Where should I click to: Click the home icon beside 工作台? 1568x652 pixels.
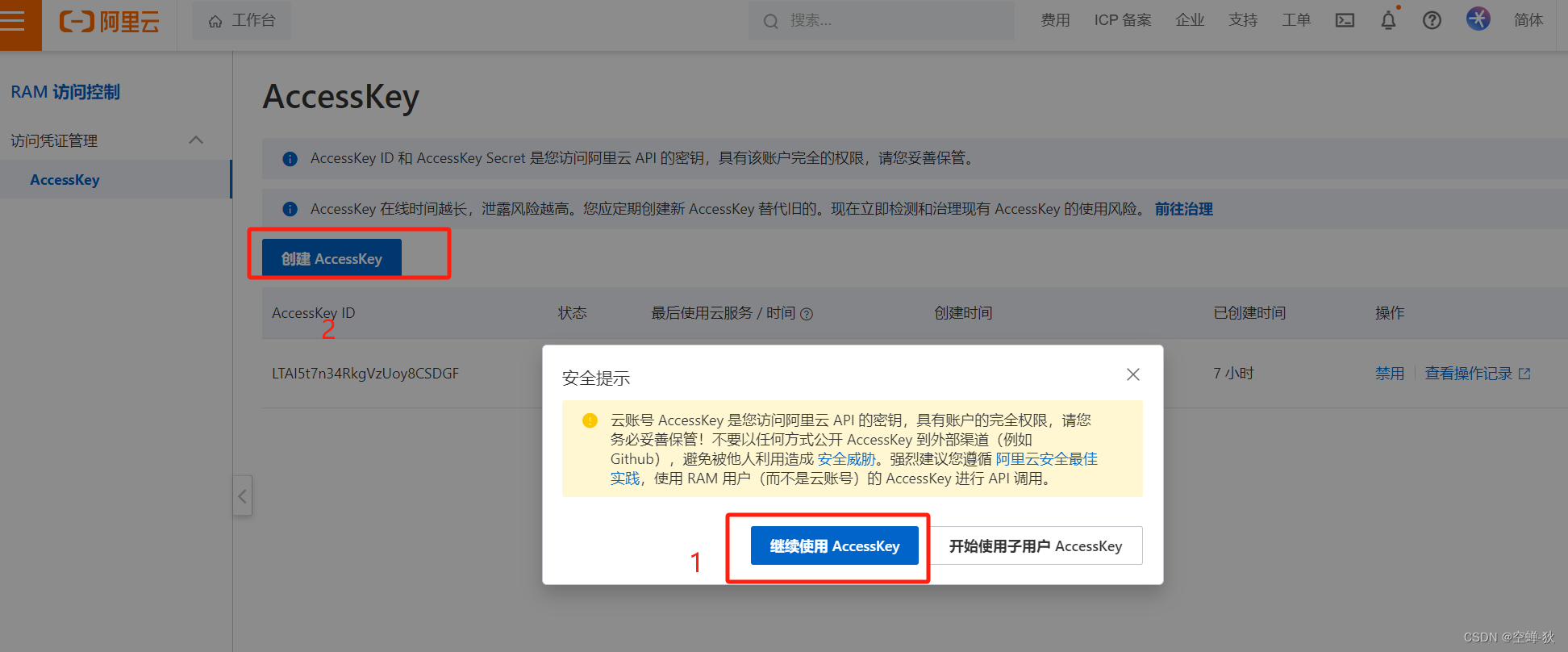[x=215, y=22]
